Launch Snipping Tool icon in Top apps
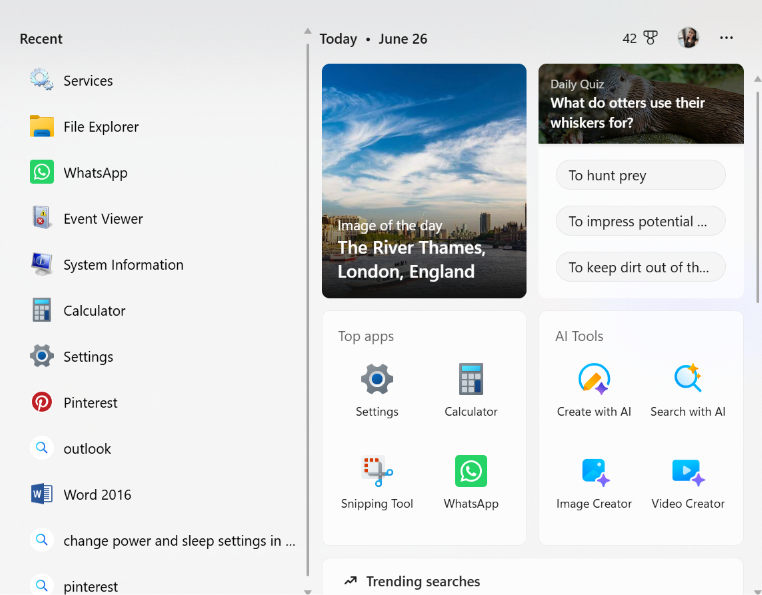 pyautogui.click(x=377, y=471)
